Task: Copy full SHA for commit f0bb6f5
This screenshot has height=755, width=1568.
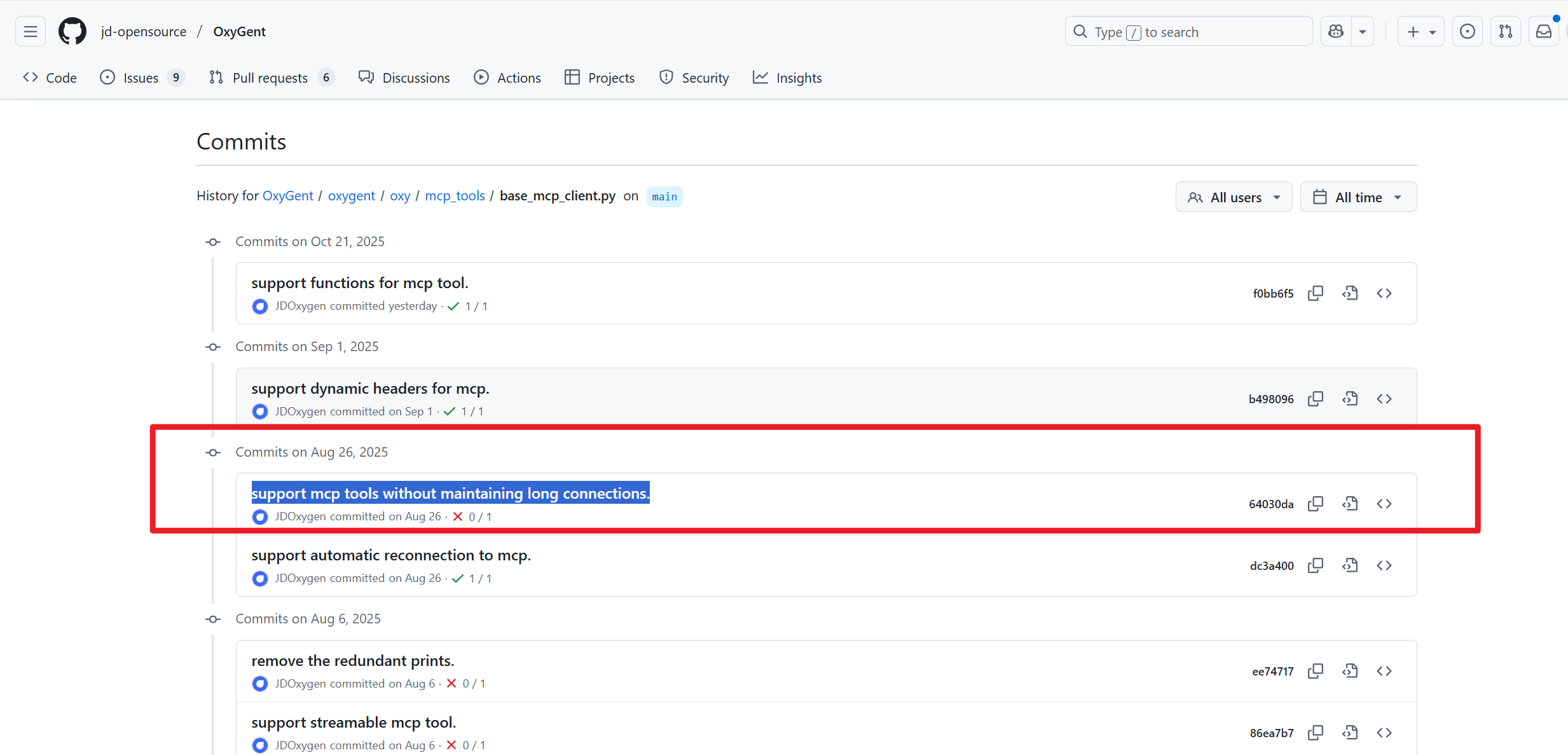Action: coord(1315,293)
